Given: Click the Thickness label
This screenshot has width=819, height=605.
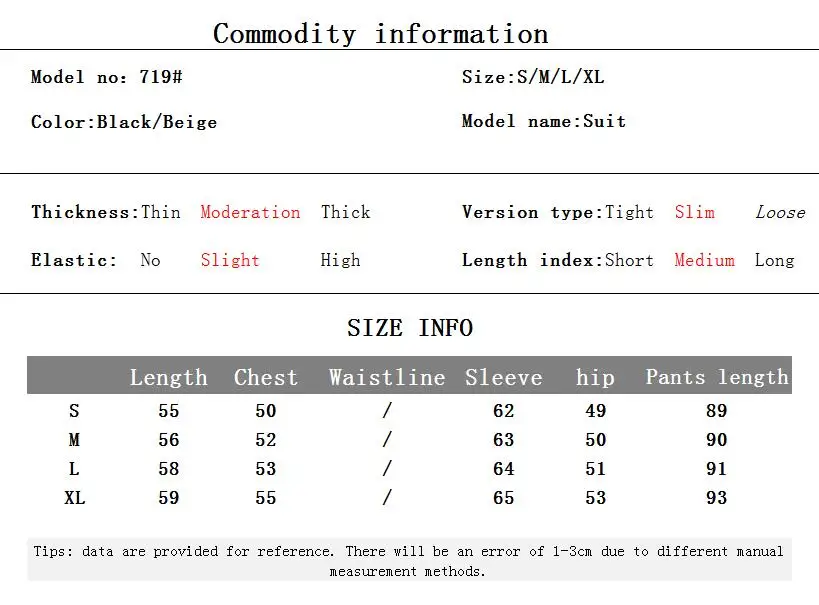Looking at the screenshot, I should click(x=86, y=212).
